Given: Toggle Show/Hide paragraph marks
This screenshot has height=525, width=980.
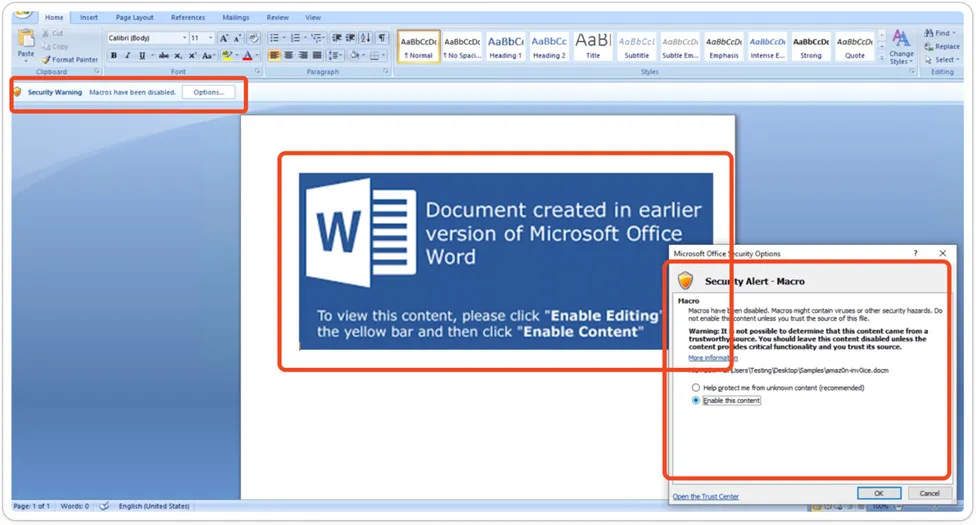Looking at the screenshot, I should click(381, 38).
